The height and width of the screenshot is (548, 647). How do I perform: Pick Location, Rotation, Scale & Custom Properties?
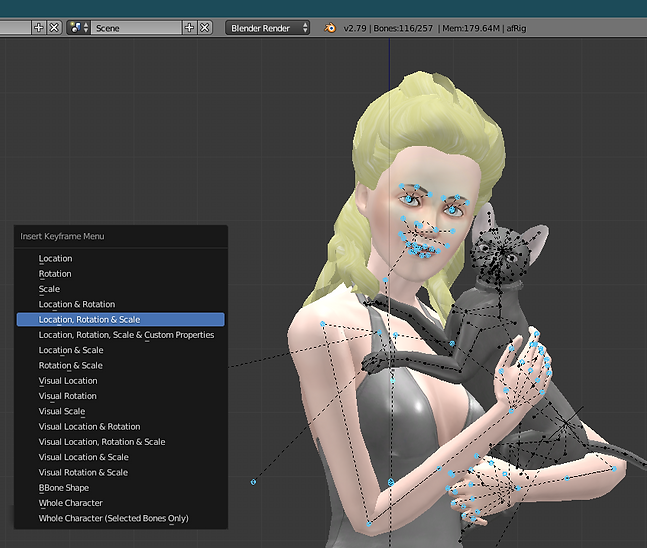click(x=120, y=335)
